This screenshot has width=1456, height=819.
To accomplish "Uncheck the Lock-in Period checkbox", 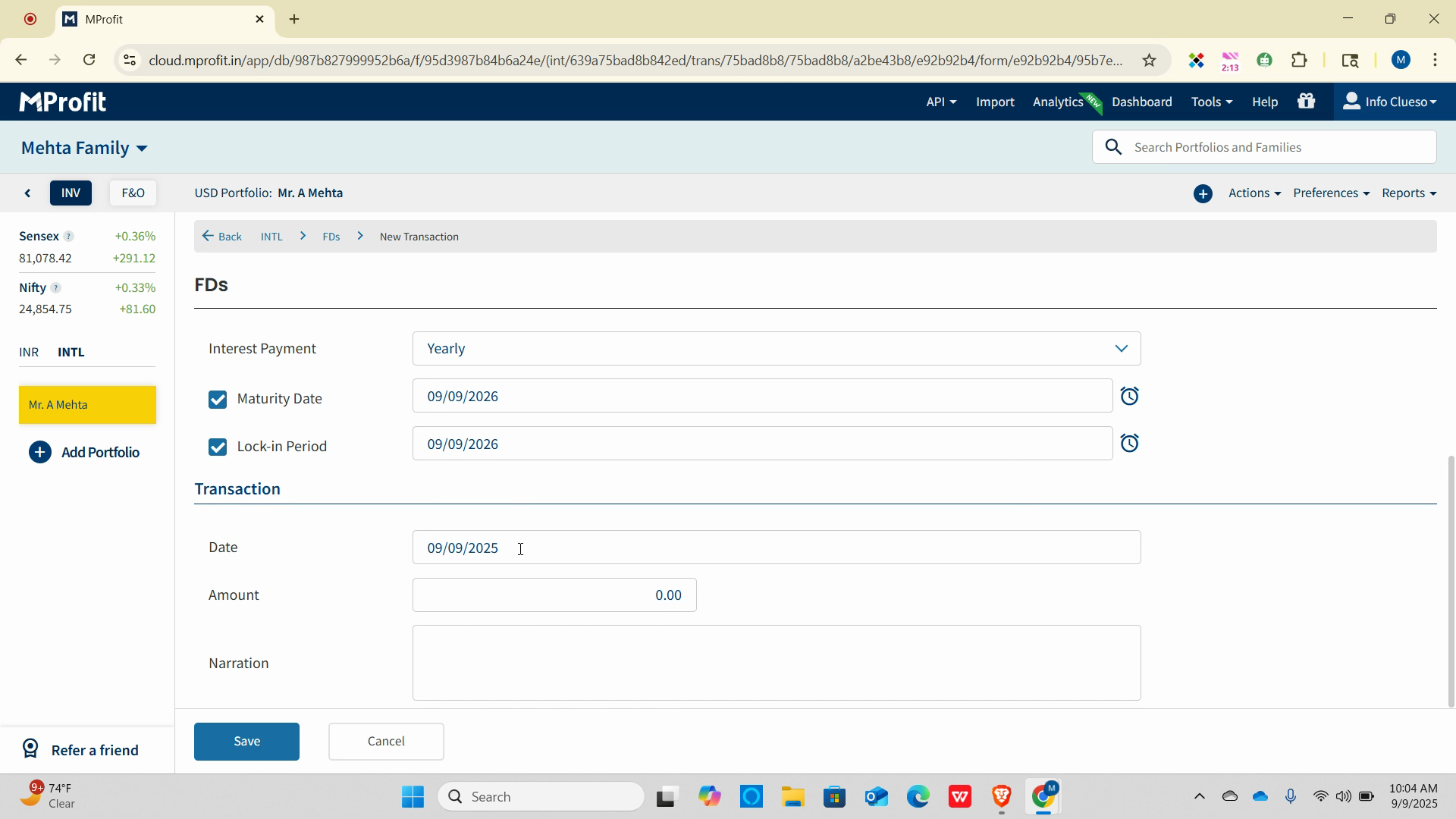I will [x=218, y=447].
